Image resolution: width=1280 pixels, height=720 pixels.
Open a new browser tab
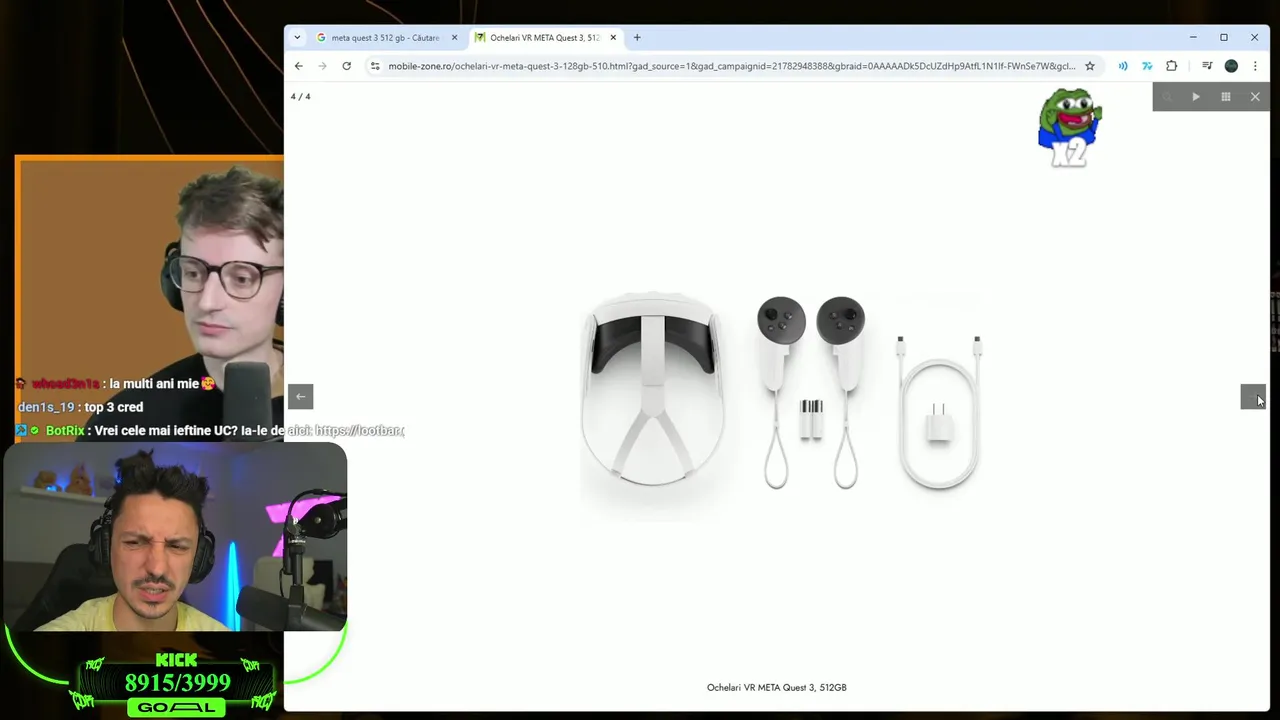(x=637, y=38)
